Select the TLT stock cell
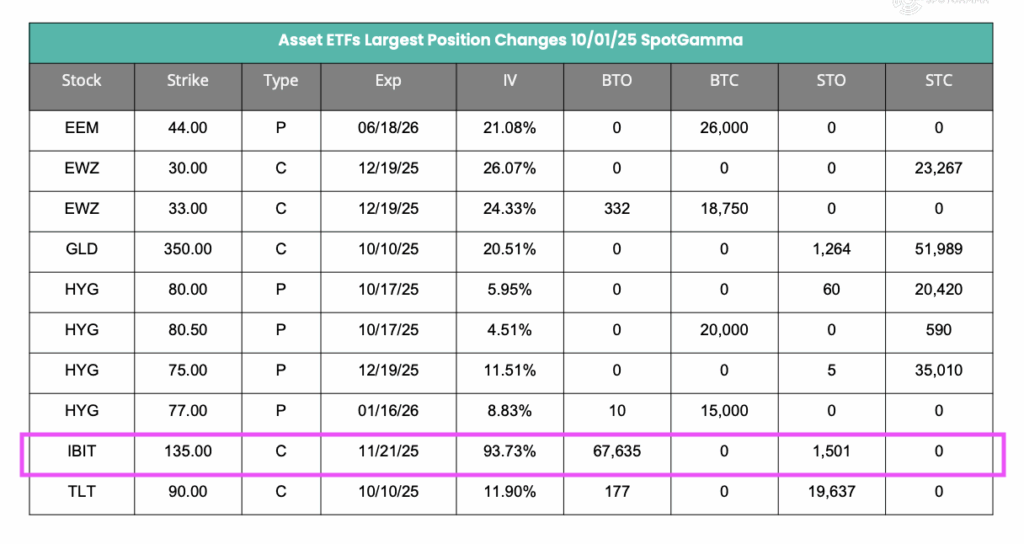Image resolution: width=1024 pixels, height=544 pixels. point(81,491)
